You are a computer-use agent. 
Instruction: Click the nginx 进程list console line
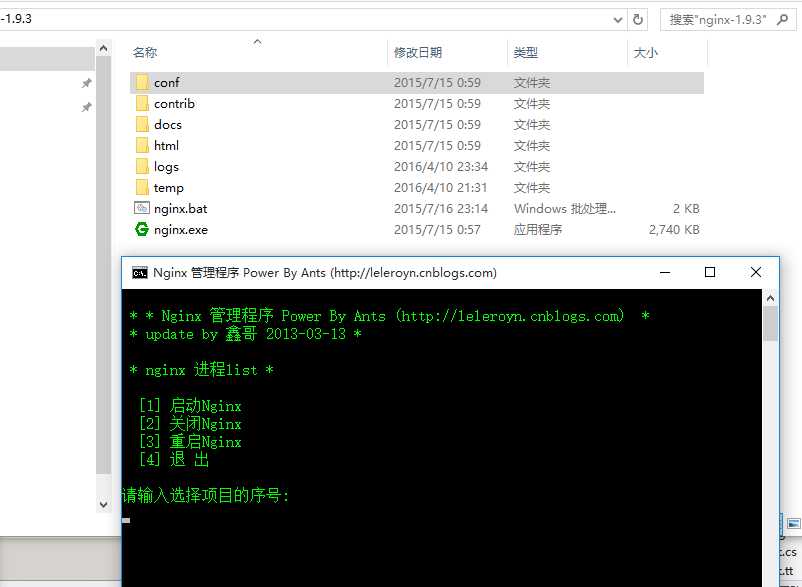pos(202,369)
